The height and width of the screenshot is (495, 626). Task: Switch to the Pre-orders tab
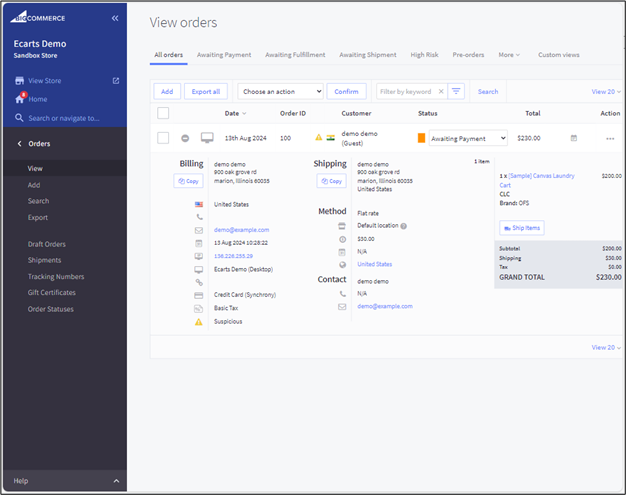point(468,55)
